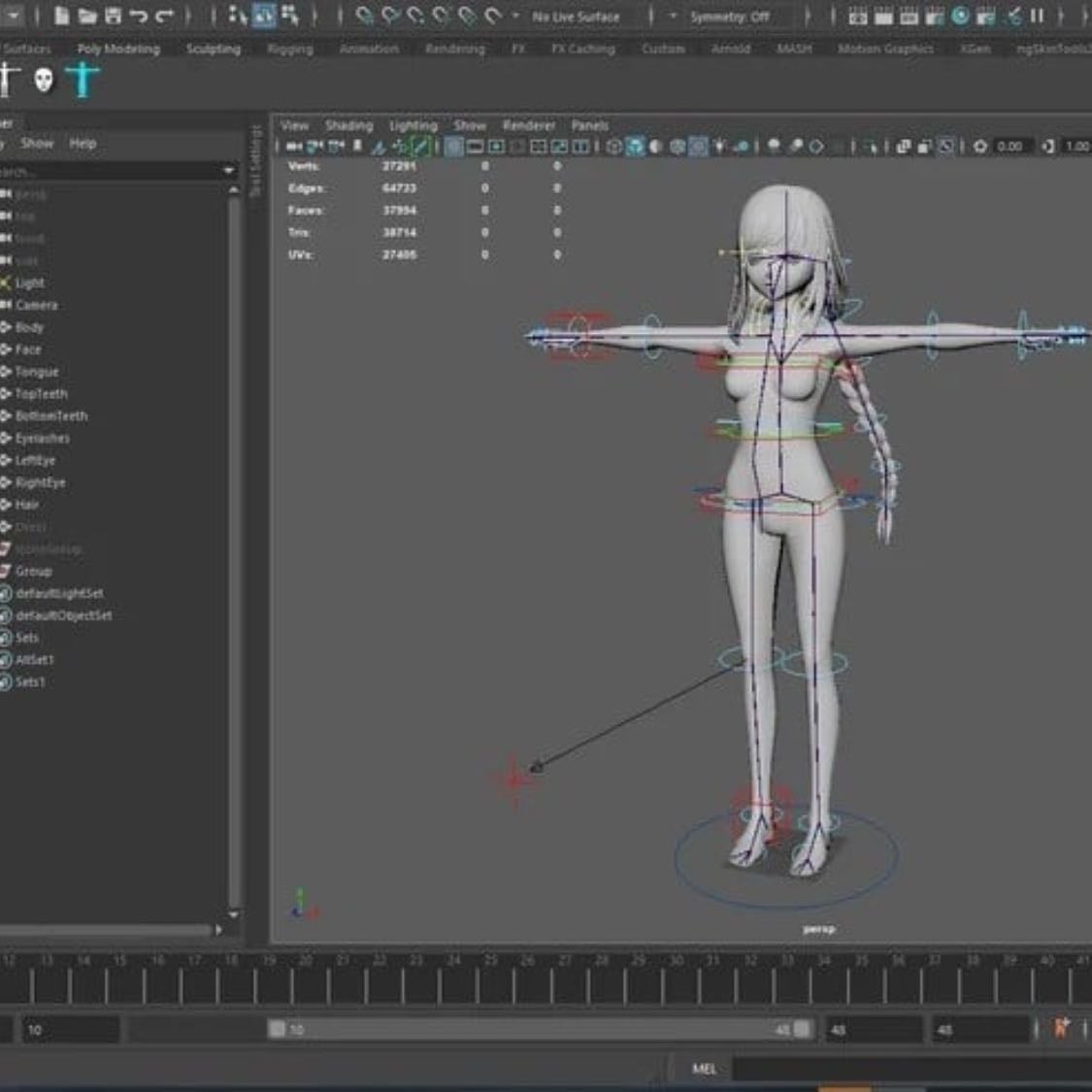Screen dimensions: 1092x1092
Task: Click the use all lights bulb icon
Action: pos(718,147)
